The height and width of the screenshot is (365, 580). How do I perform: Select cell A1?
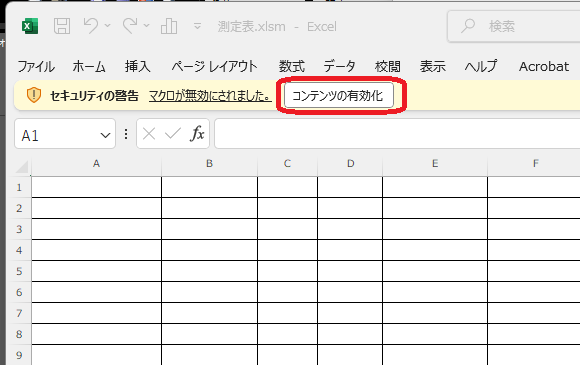pyautogui.click(x=97, y=187)
